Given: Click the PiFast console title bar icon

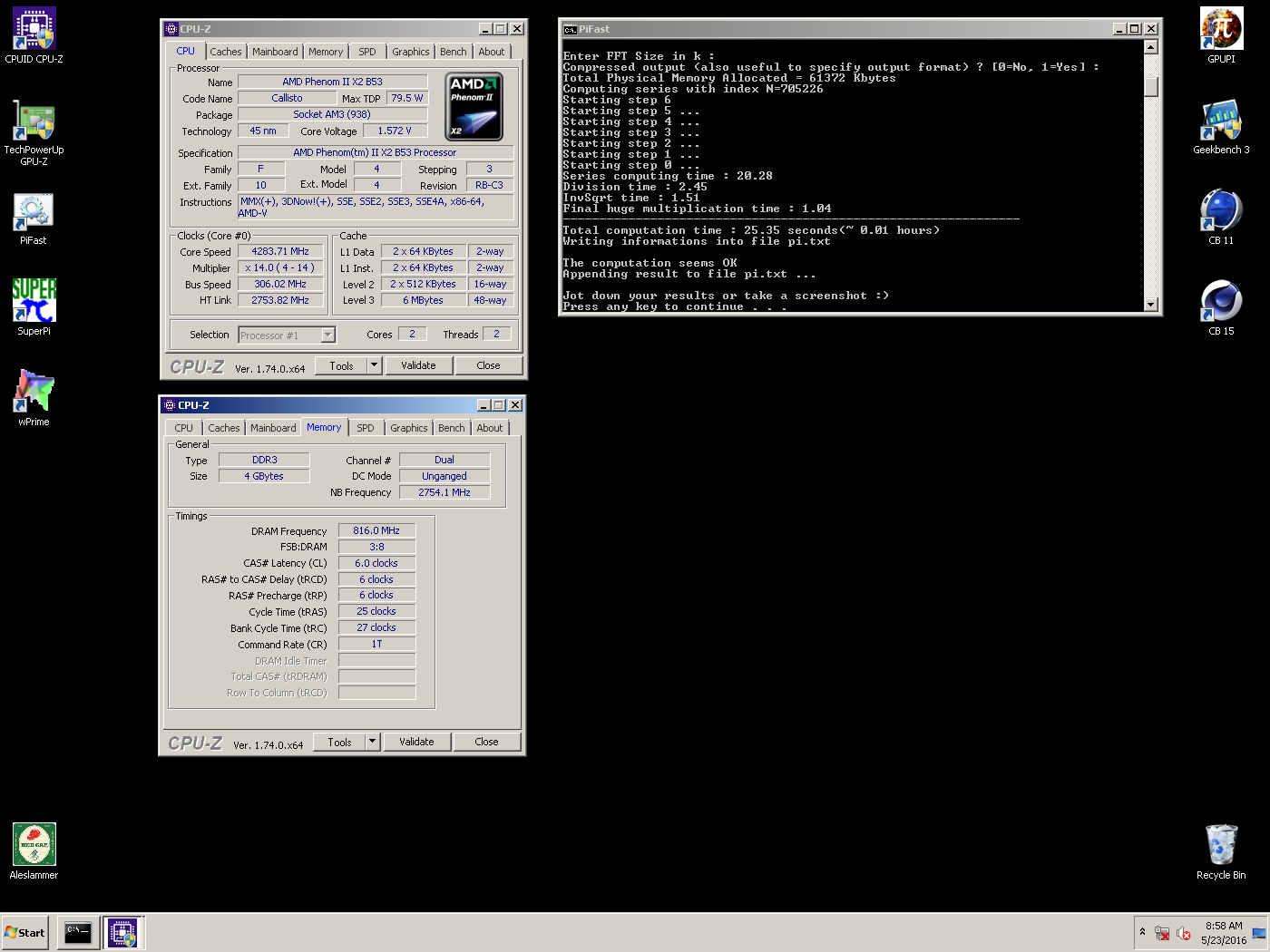Looking at the screenshot, I should point(570,29).
